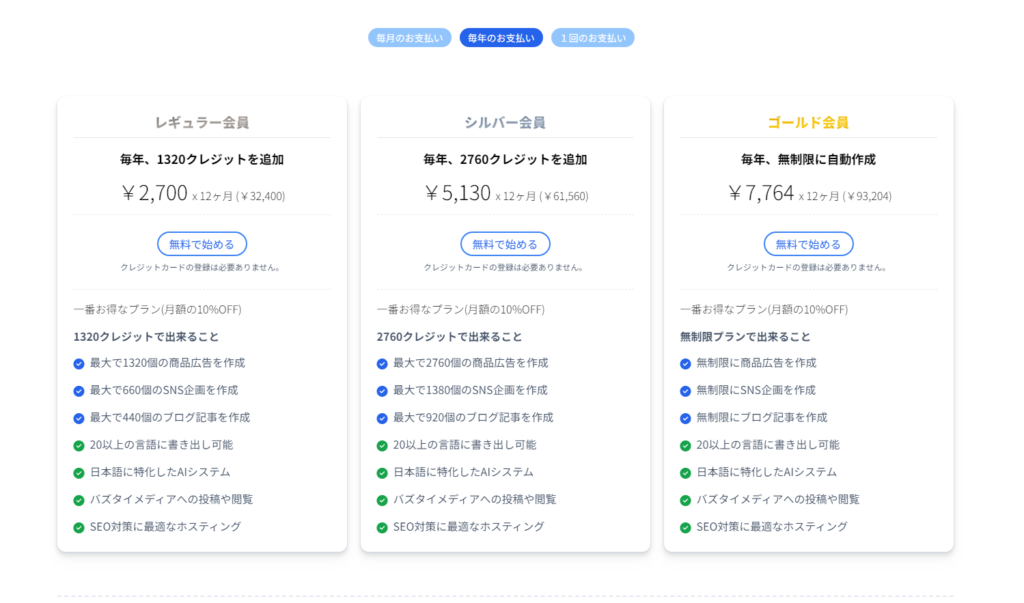Click green check for 日本語に特化したAIシステム in ゴールド会員
Viewport: 1024px width, 603px height.
tap(685, 473)
